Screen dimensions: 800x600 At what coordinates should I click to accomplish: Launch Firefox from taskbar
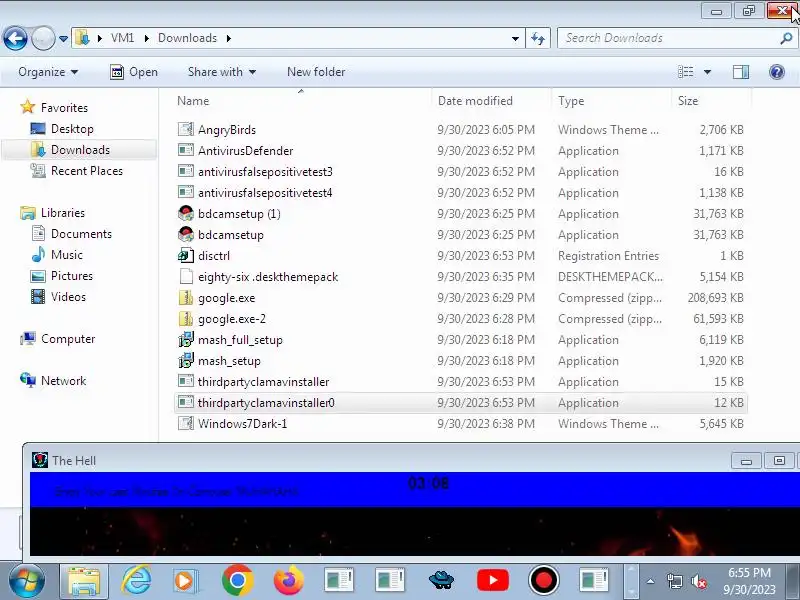click(x=288, y=581)
